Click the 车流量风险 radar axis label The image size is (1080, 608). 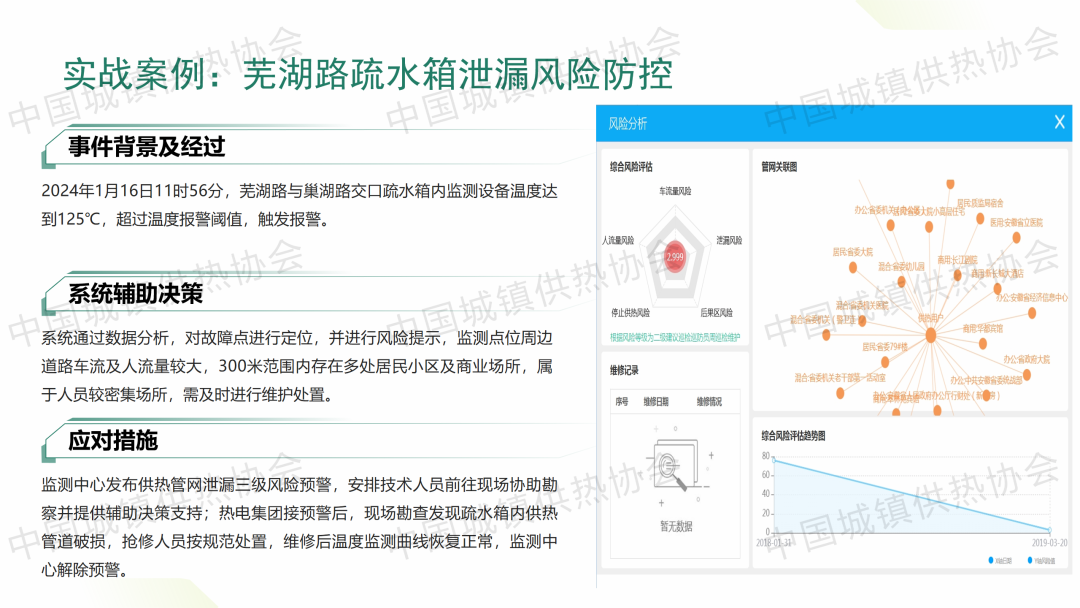[x=675, y=190]
